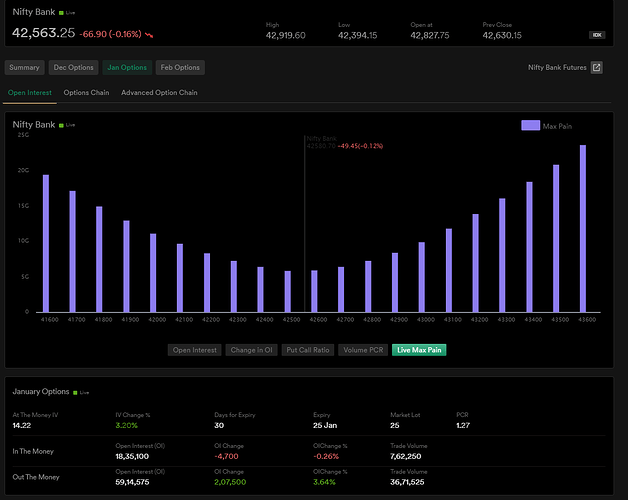The width and height of the screenshot is (628, 500).
Task: Click the In The Money row label
Action: 33,451
